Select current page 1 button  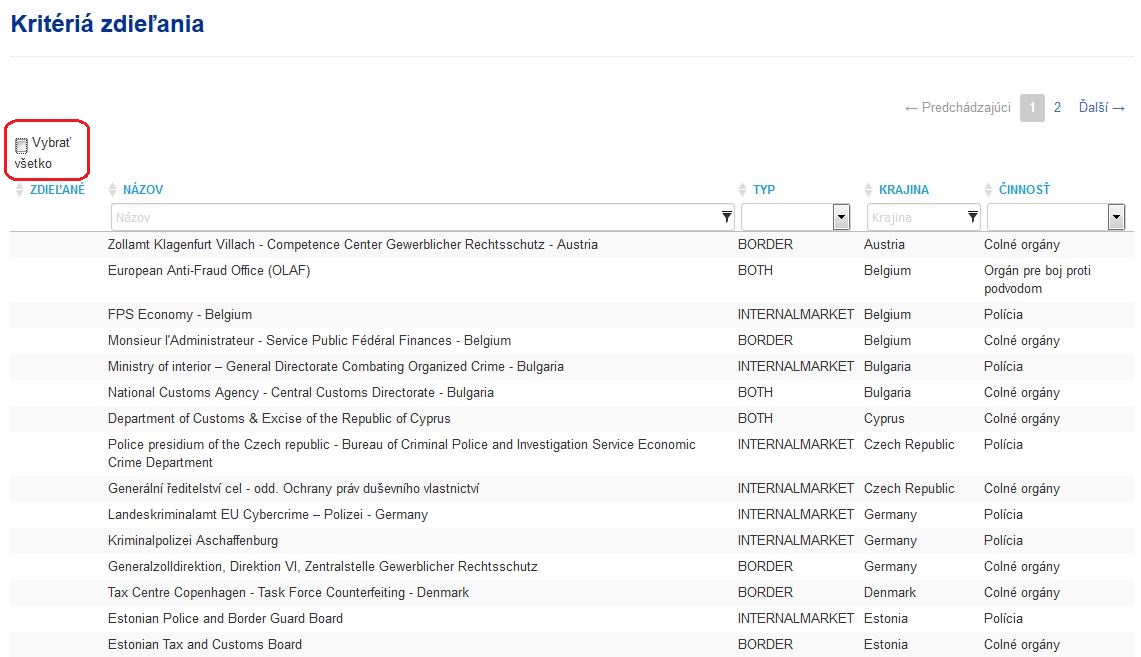(x=1032, y=108)
